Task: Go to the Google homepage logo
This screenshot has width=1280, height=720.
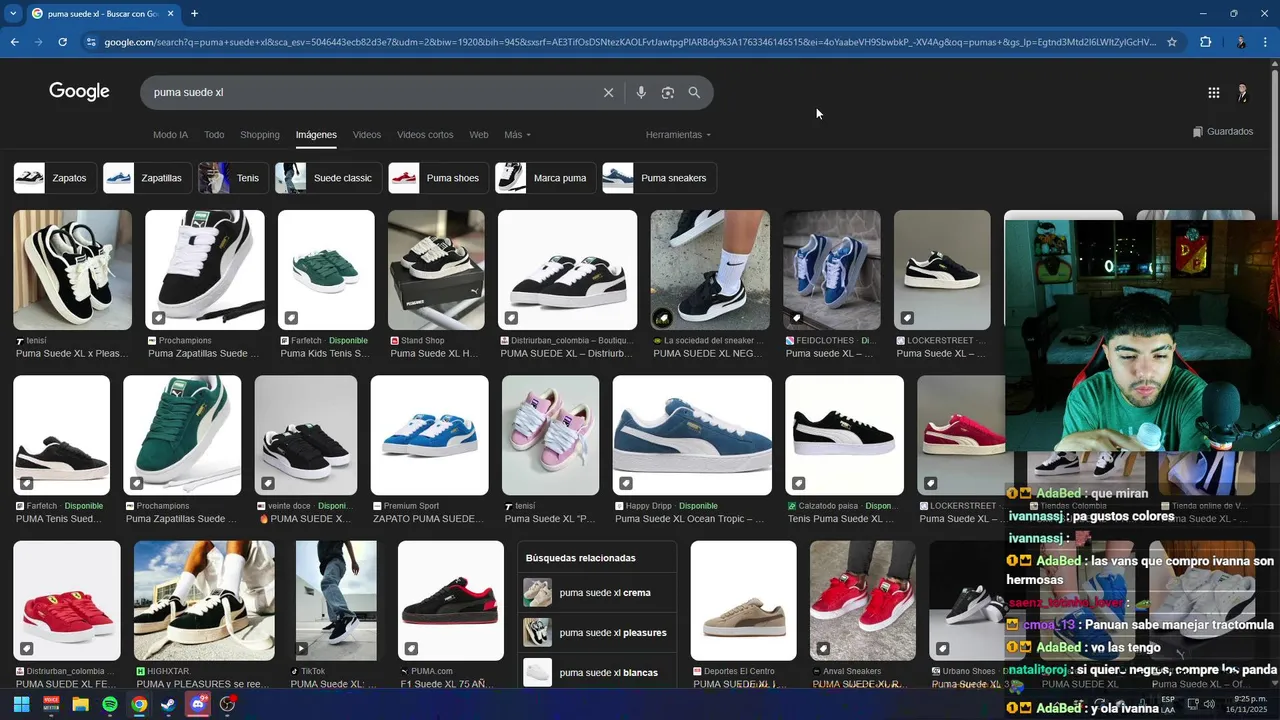Action: coord(79,92)
